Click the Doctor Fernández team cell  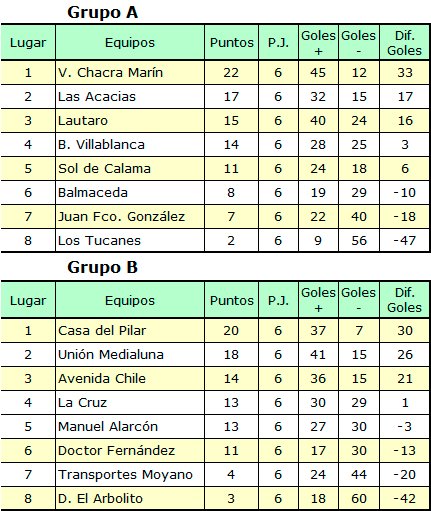point(130,450)
